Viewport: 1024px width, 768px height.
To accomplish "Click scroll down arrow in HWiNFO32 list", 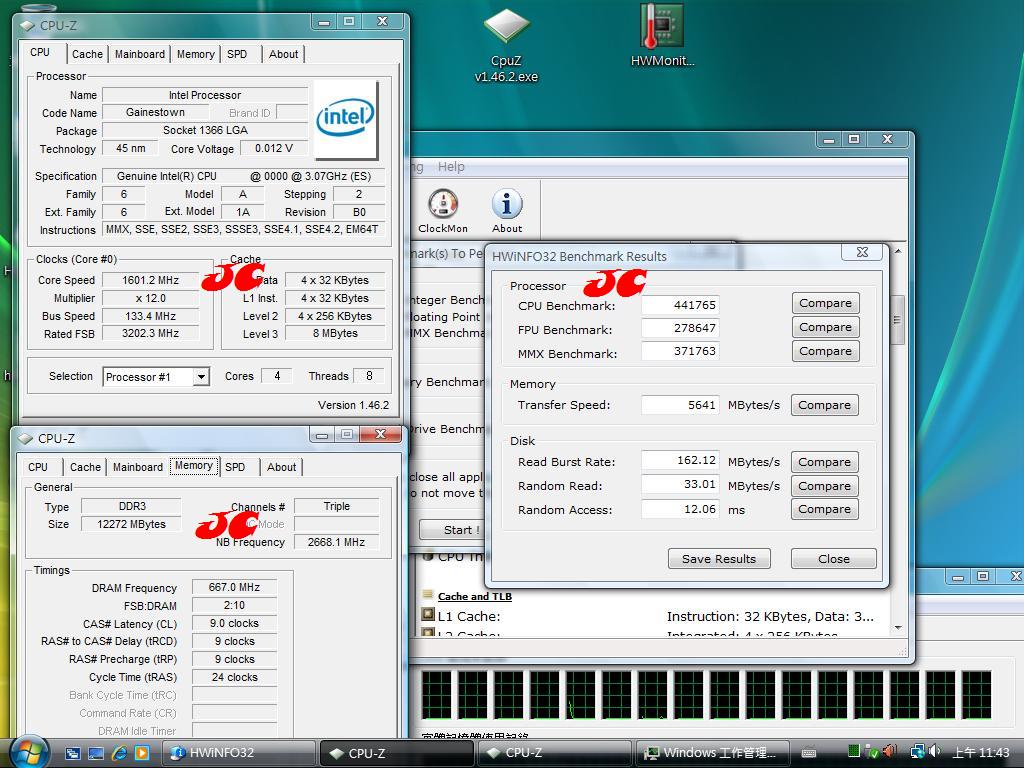I will (x=898, y=628).
